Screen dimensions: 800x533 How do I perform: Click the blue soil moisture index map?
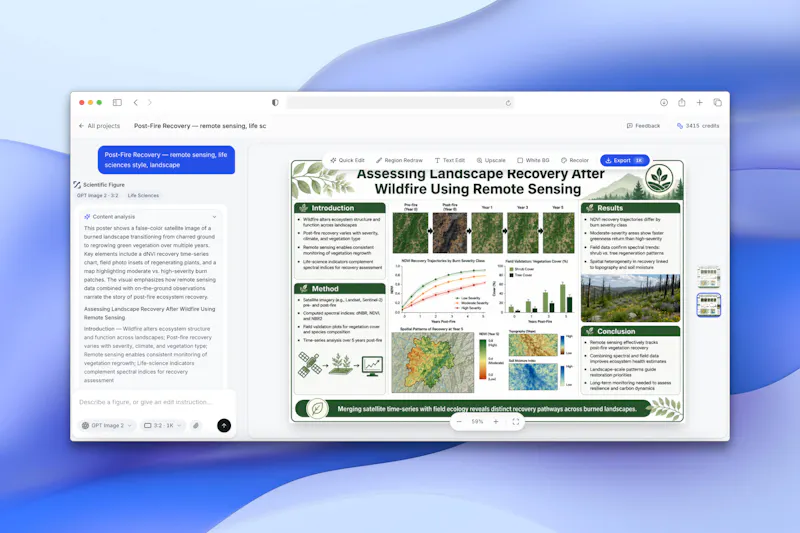pyautogui.click(x=533, y=377)
